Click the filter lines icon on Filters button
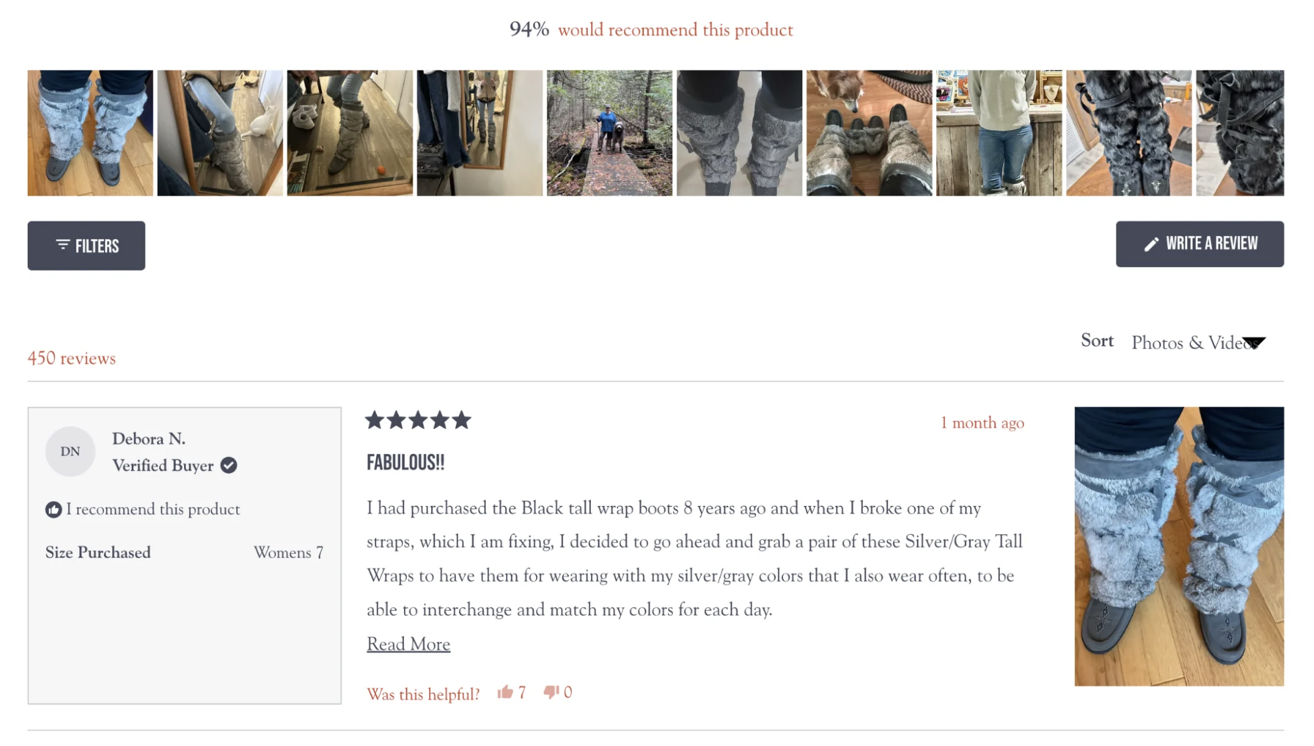This screenshot has height=746, width=1314. point(63,245)
